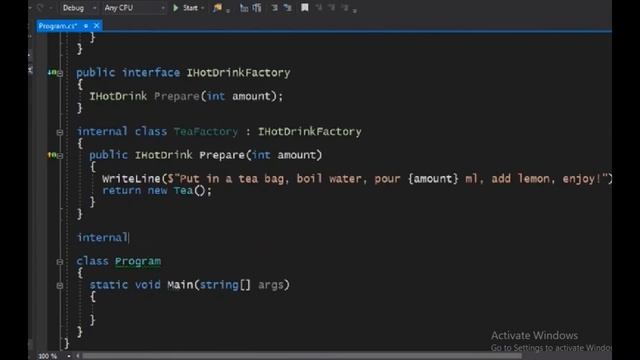
Task: Click the inheritance margin icon beside the IHotDrinkFactory interface
Action: click(x=52, y=73)
